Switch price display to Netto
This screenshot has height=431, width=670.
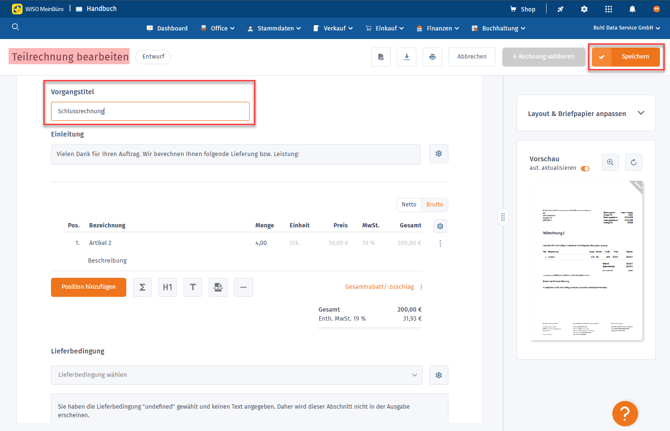[409, 204]
